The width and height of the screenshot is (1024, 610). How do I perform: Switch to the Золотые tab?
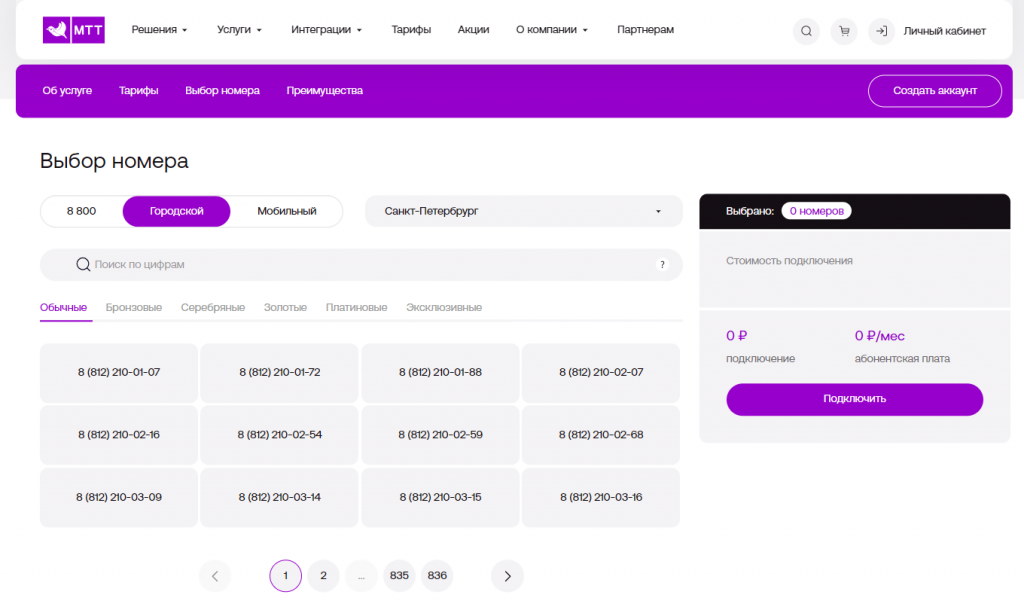pyautogui.click(x=285, y=307)
